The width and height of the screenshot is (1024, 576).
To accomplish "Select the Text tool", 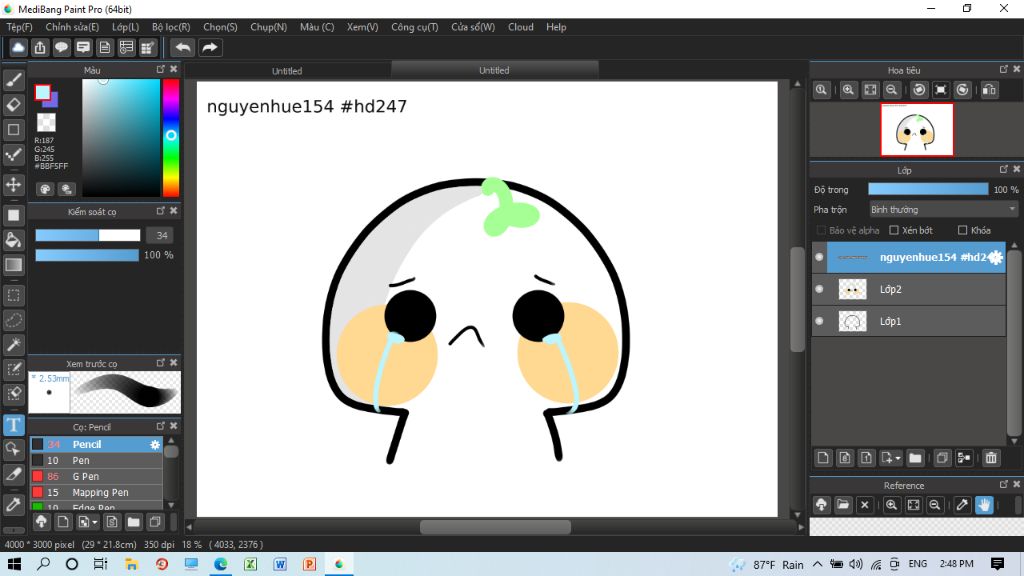I will pyautogui.click(x=14, y=424).
